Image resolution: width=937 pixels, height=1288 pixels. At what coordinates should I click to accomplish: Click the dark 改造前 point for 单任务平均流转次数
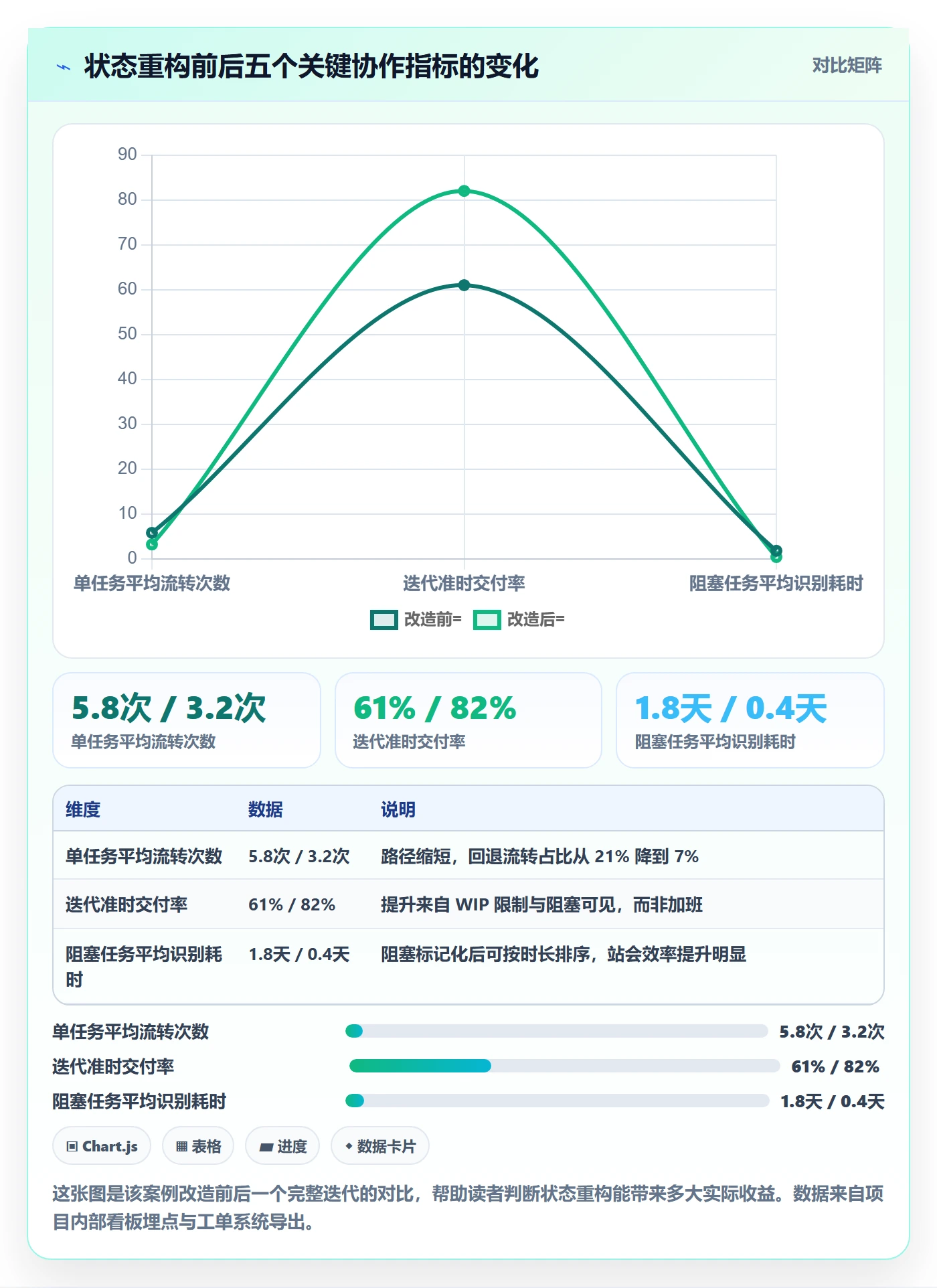[x=152, y=533]
